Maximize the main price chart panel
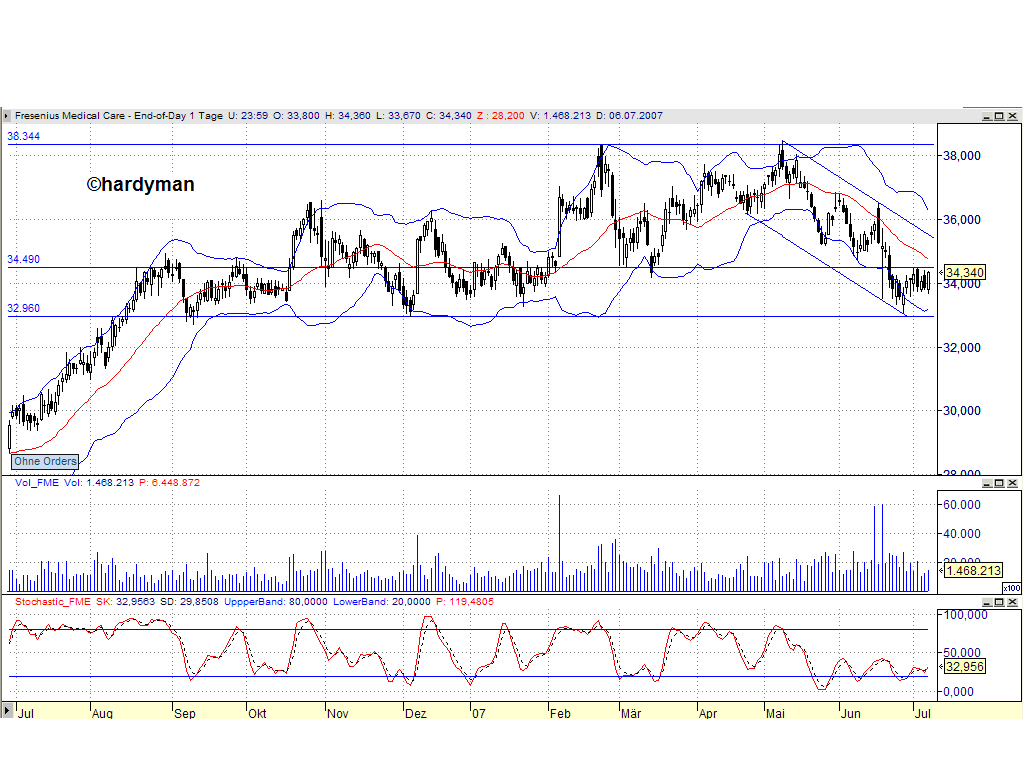1024x768 pixels. pyautogui.click(x=999, y=115)
